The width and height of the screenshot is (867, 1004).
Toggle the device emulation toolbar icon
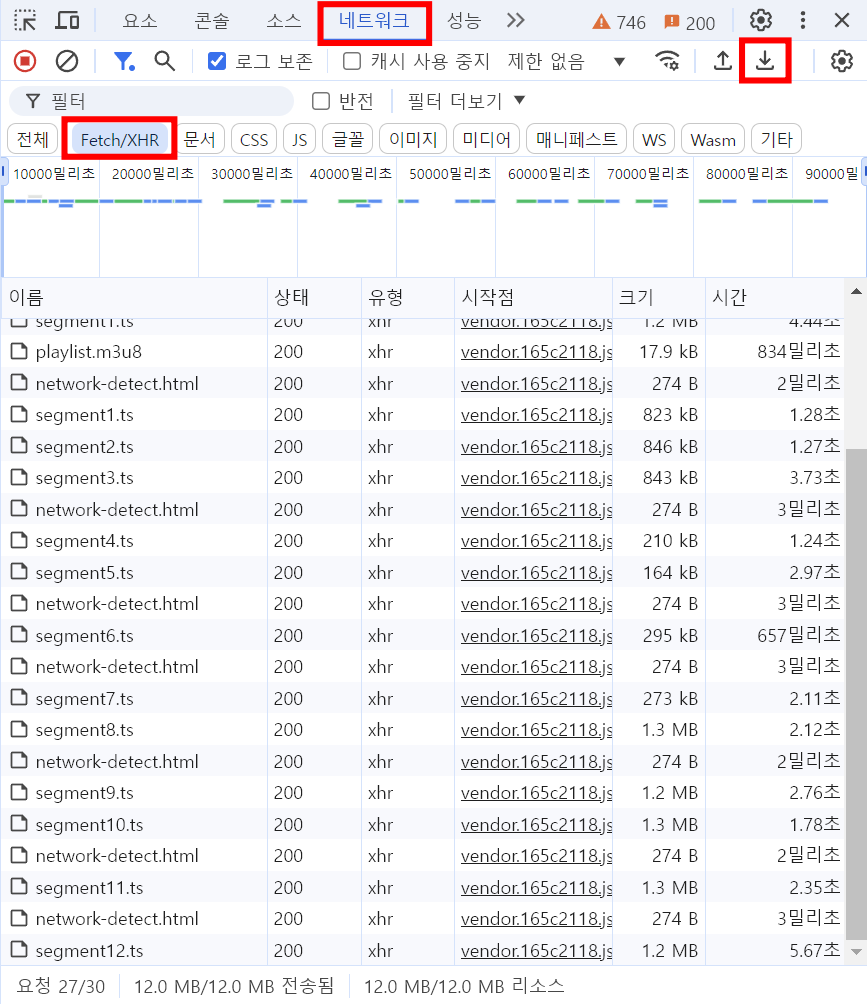67,20
